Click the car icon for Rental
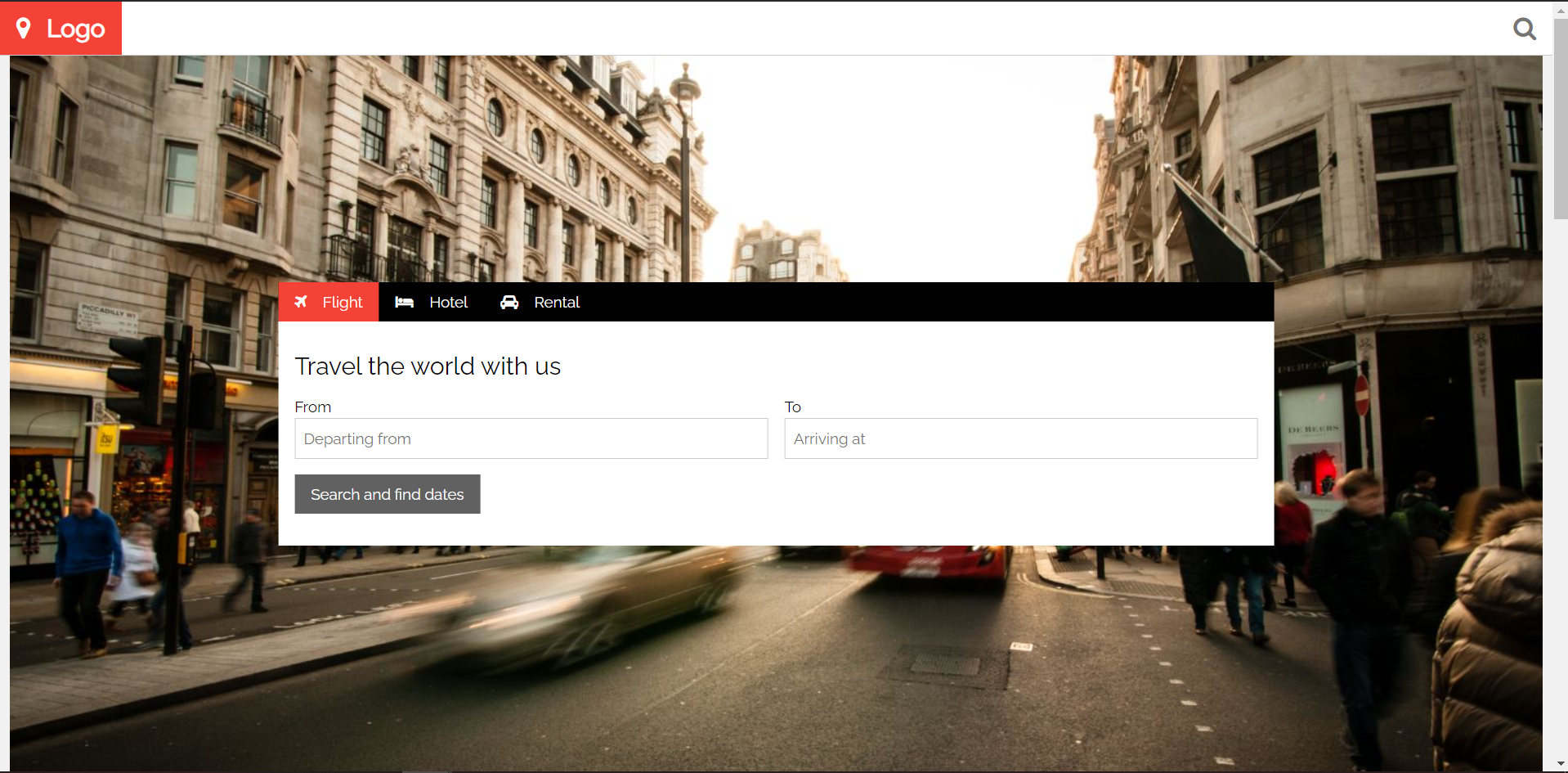 (509, 303)
